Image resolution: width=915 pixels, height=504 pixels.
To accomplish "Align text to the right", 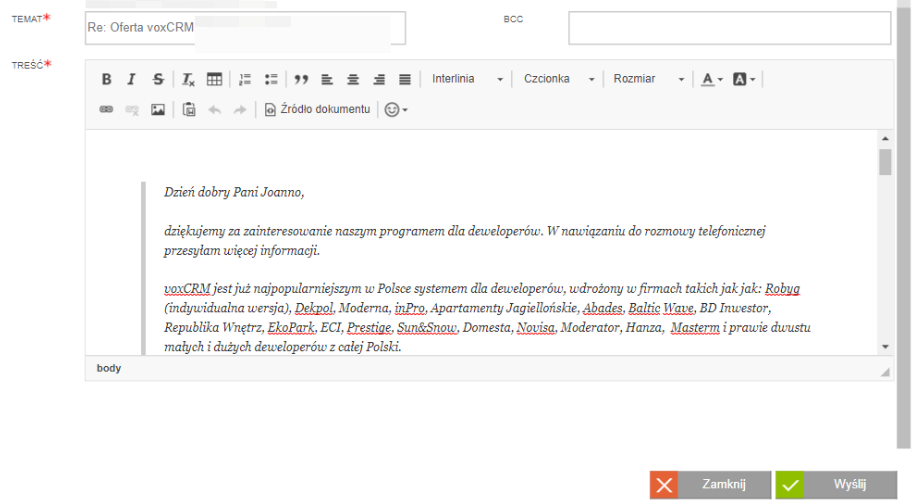I will point(379,79).
